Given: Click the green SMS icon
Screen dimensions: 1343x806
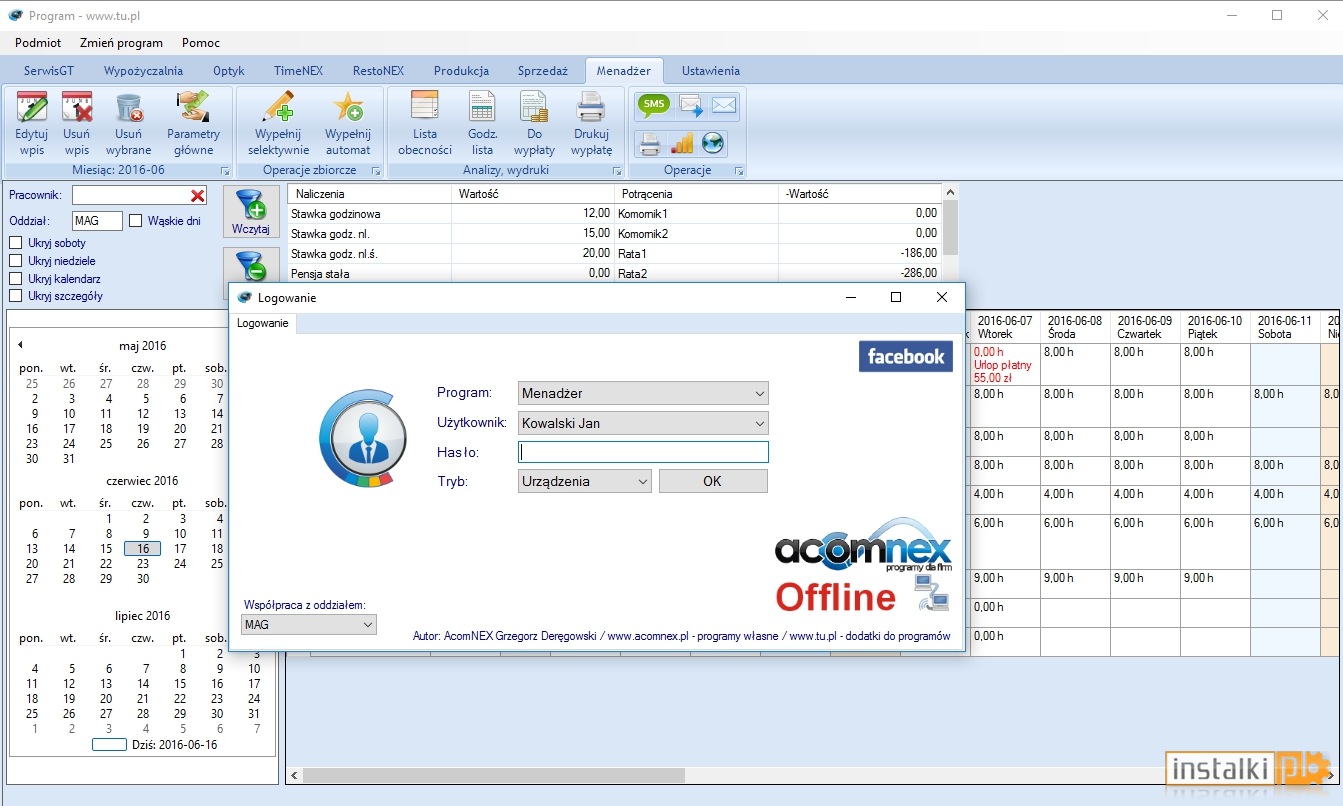Looking at the screenshot, I should pyautogui.click(x=654, y=105).
